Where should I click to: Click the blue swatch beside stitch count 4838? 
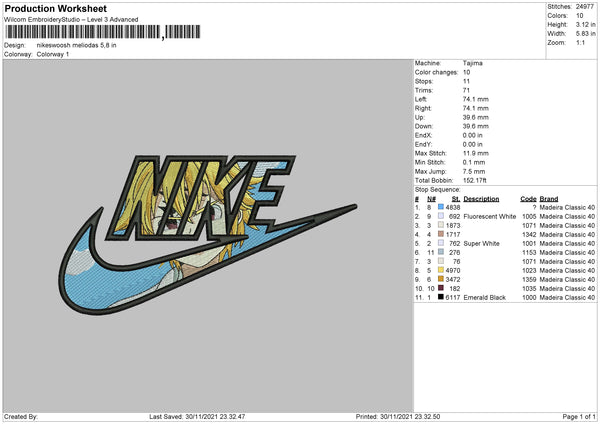point(441,207)
